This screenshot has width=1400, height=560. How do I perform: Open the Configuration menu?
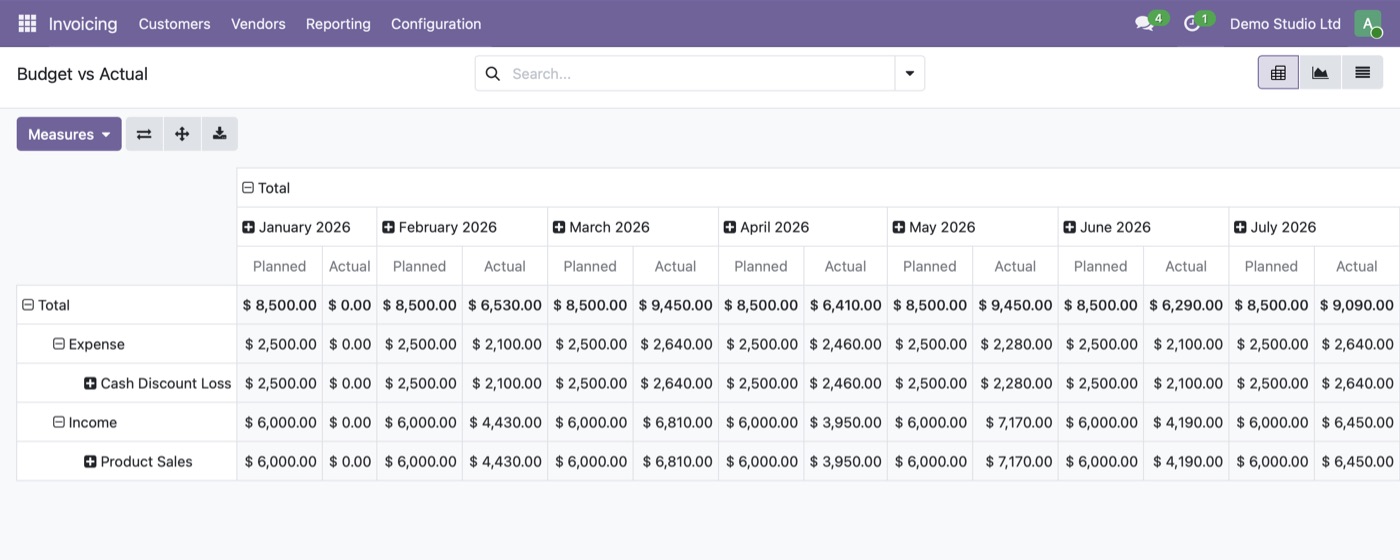coord(436,23)
